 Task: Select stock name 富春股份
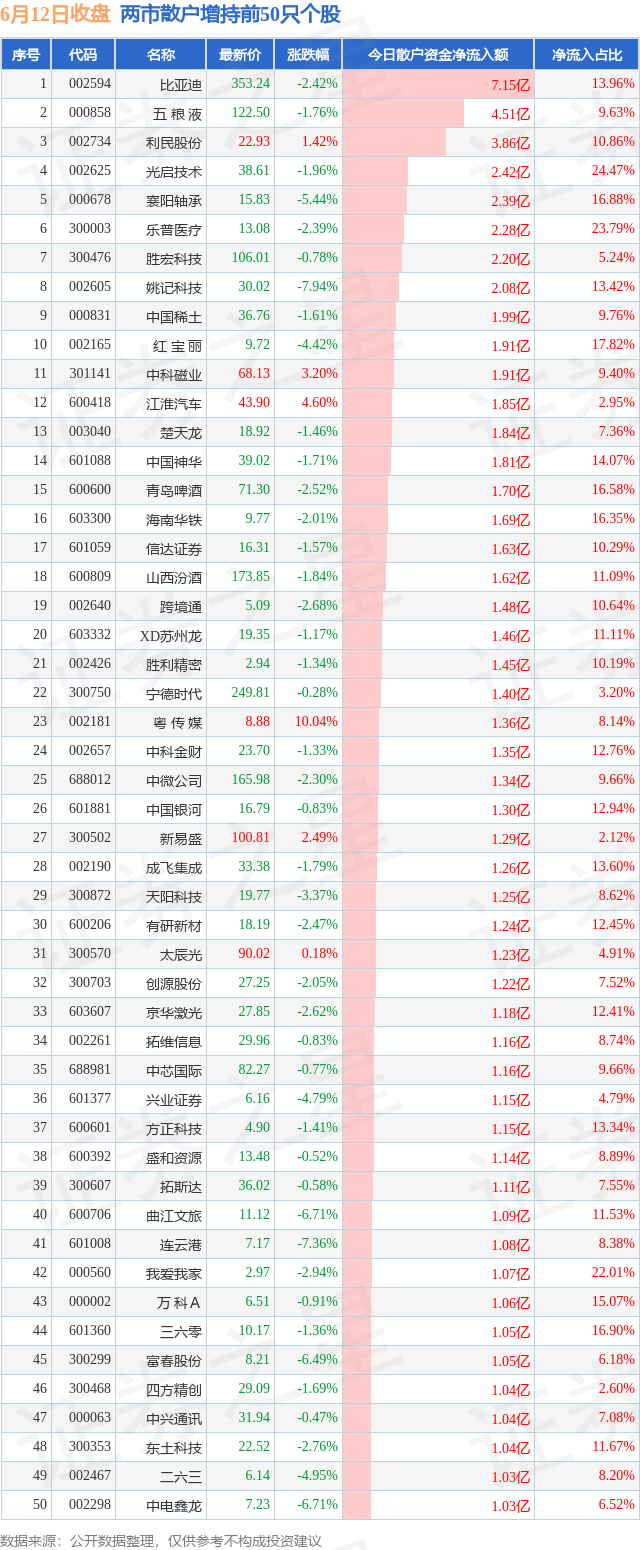click(174, 1360)
